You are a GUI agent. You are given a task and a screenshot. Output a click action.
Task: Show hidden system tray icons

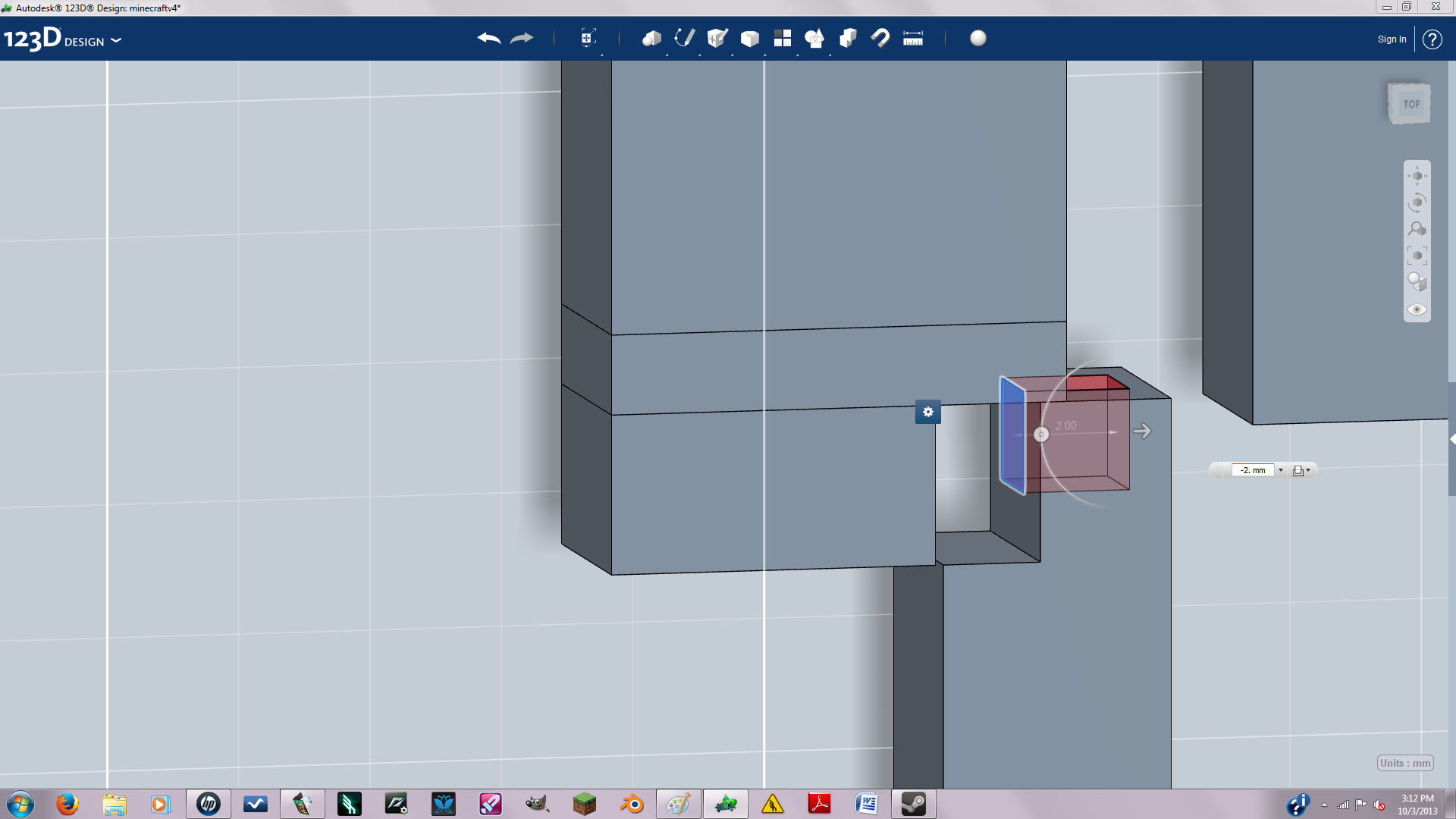pos(1324,805)
